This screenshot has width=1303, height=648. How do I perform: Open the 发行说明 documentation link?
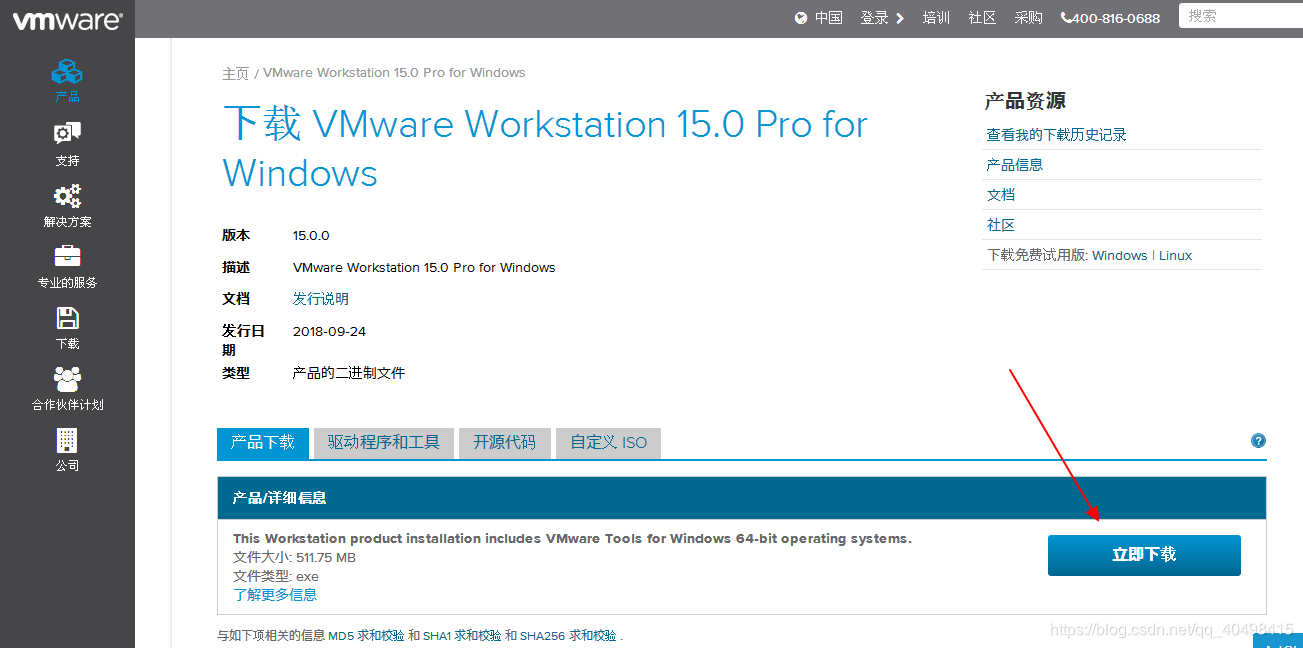321,299
